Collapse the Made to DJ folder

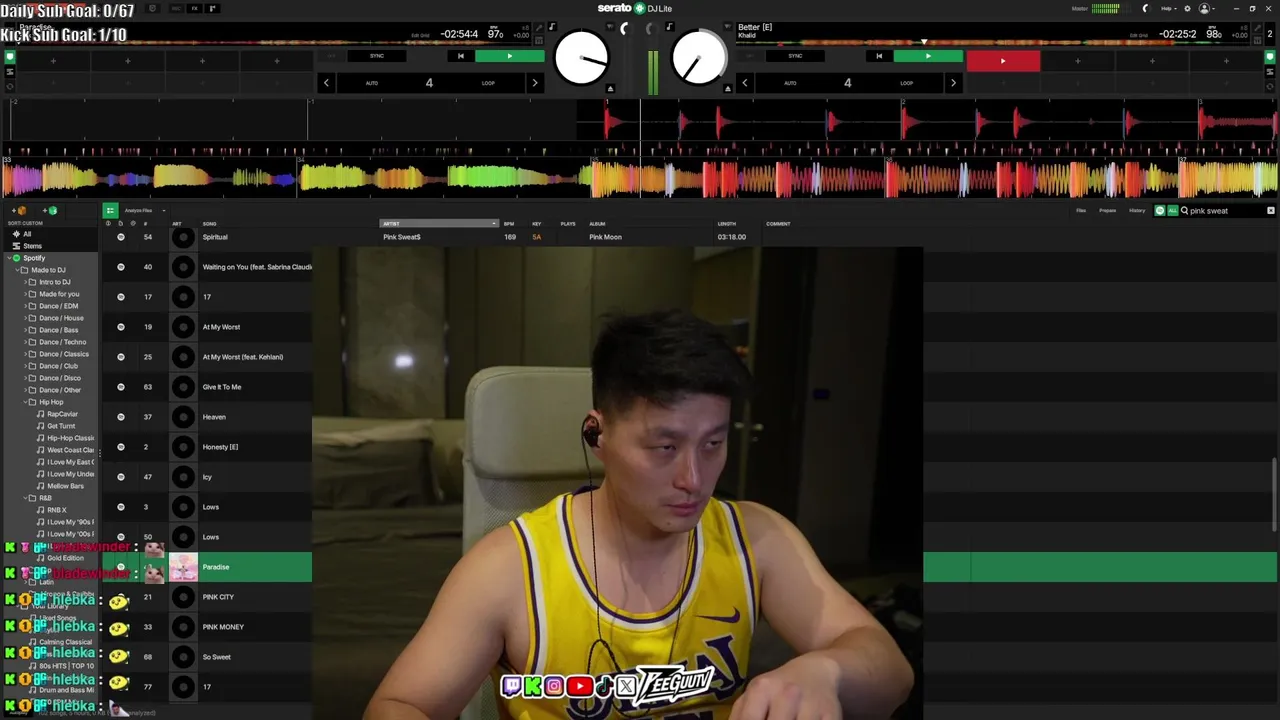pos(15,270)
